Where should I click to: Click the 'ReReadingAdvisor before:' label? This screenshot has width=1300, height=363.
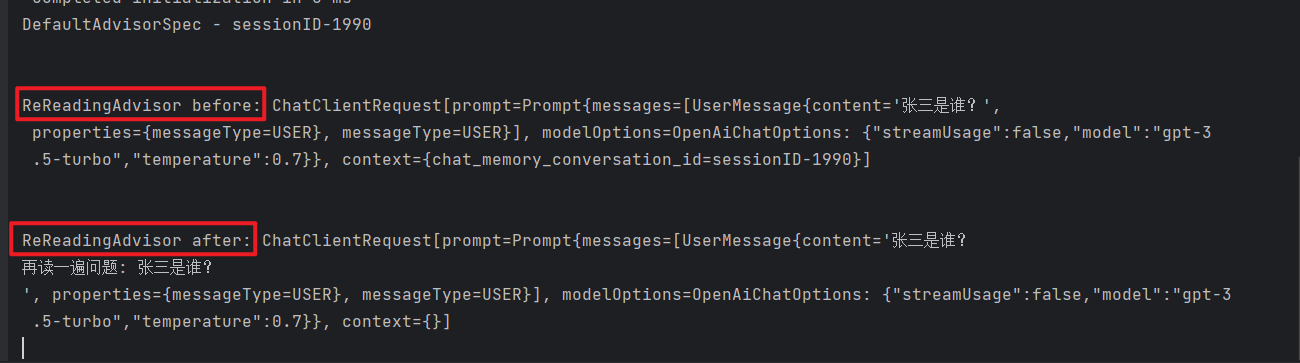[x=142, y=104]
